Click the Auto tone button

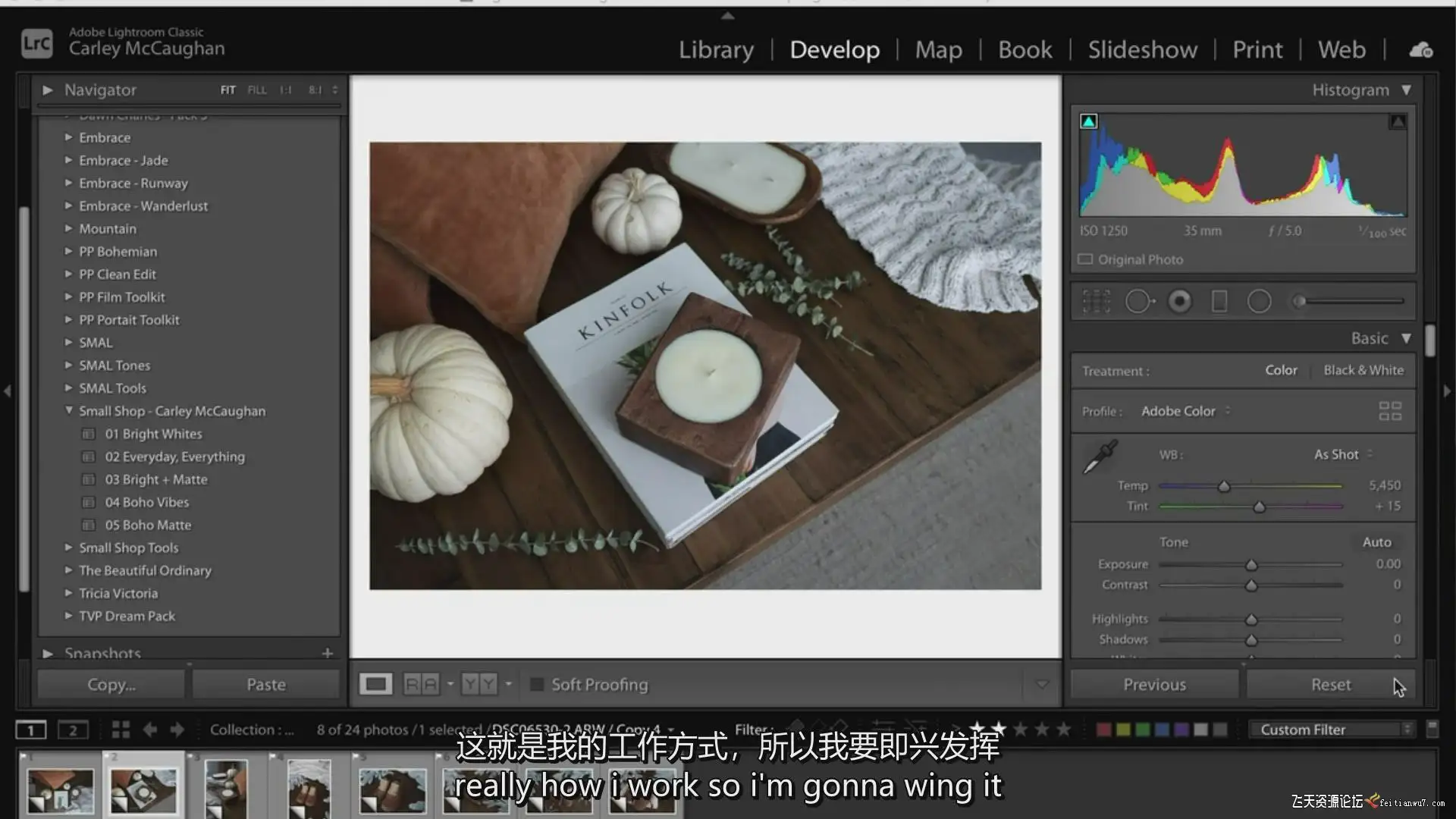tap(1376, 542)
